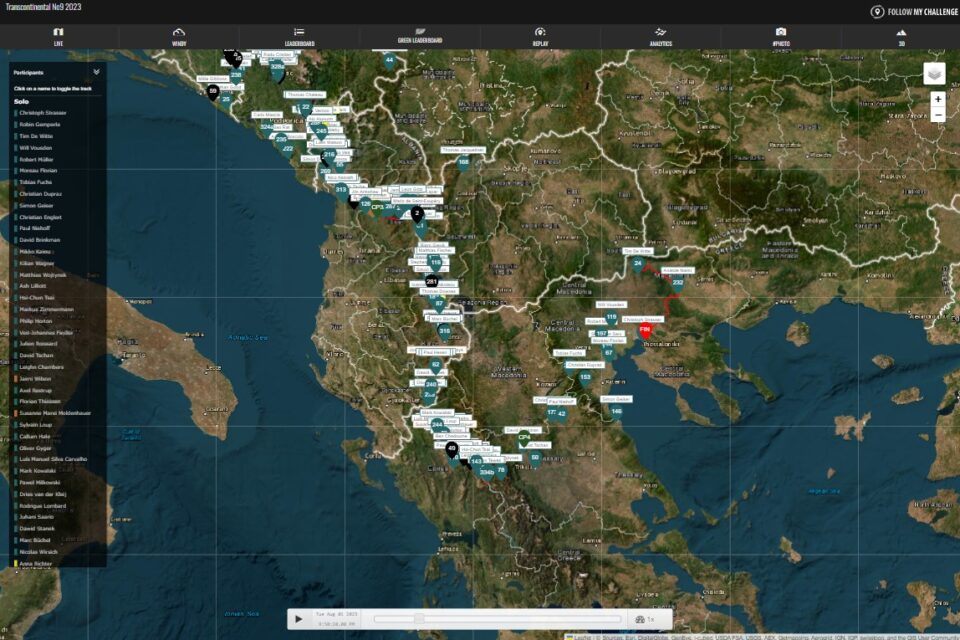The height and width of the screenshot is (640, 960).
Task: Toggle Callum Hale's track
Action: pos(34,437)
